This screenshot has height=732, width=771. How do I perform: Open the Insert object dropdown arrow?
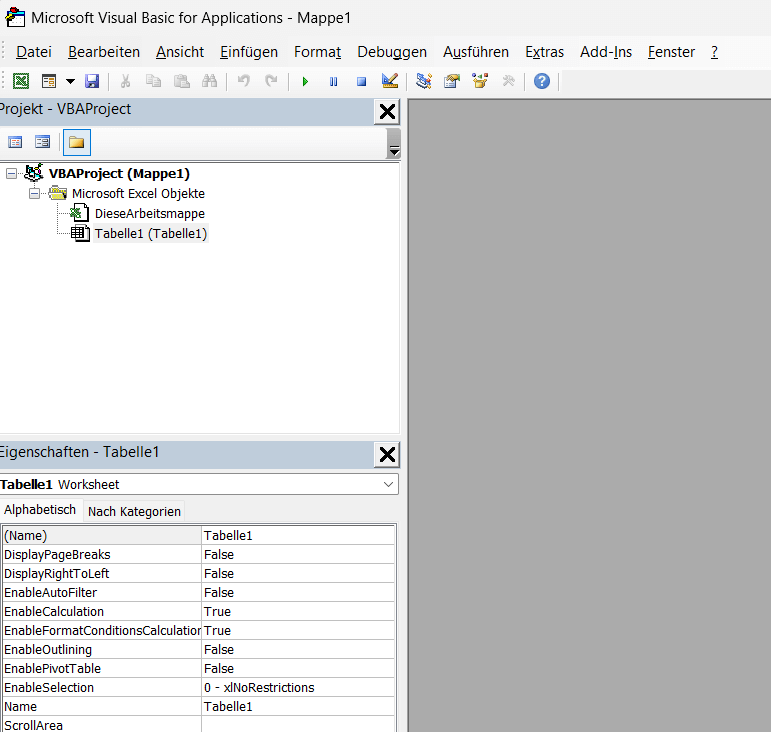(x=70, y=81)
